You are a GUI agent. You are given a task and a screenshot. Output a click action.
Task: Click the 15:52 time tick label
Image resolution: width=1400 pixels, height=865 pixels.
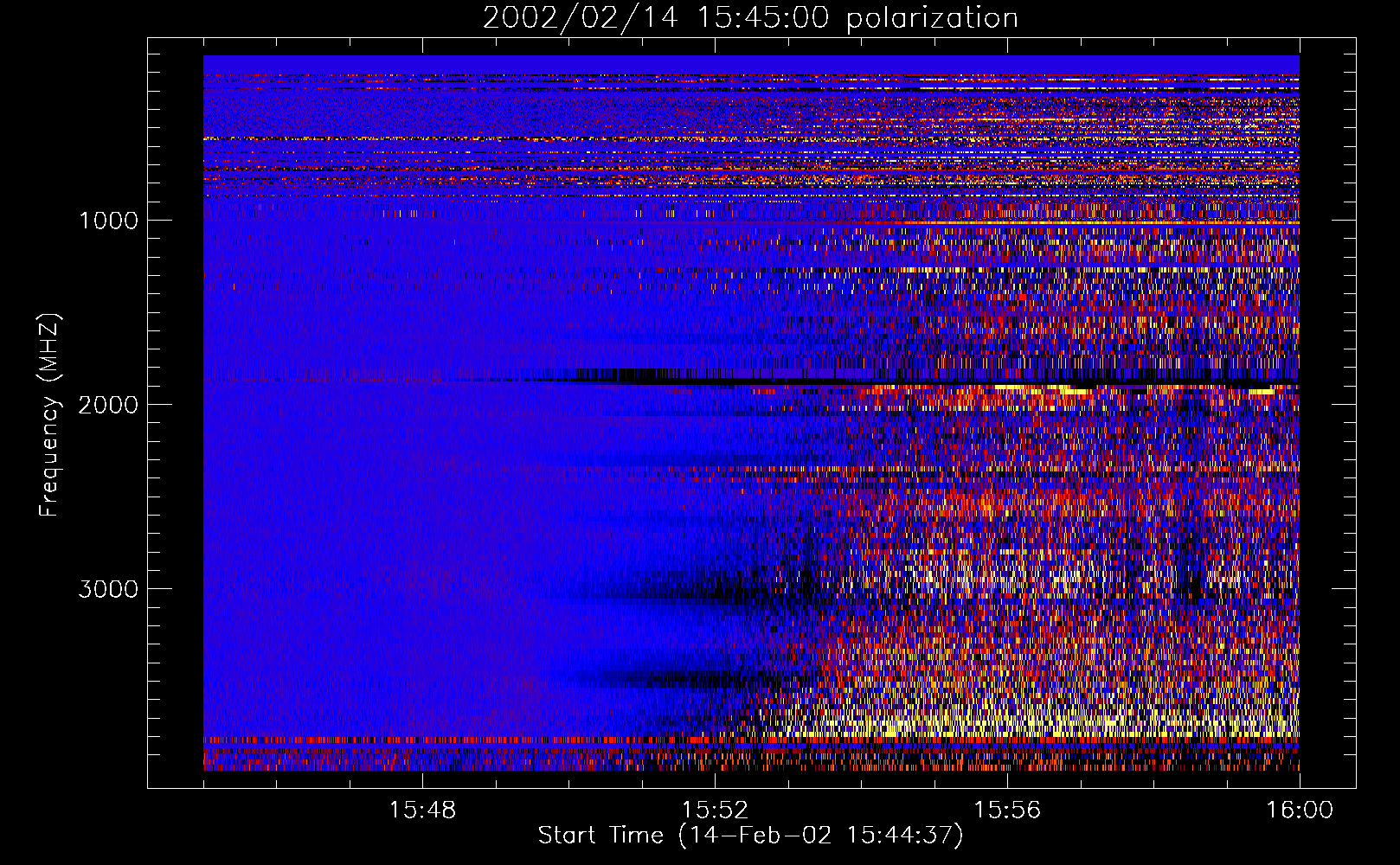pos(715,811)
